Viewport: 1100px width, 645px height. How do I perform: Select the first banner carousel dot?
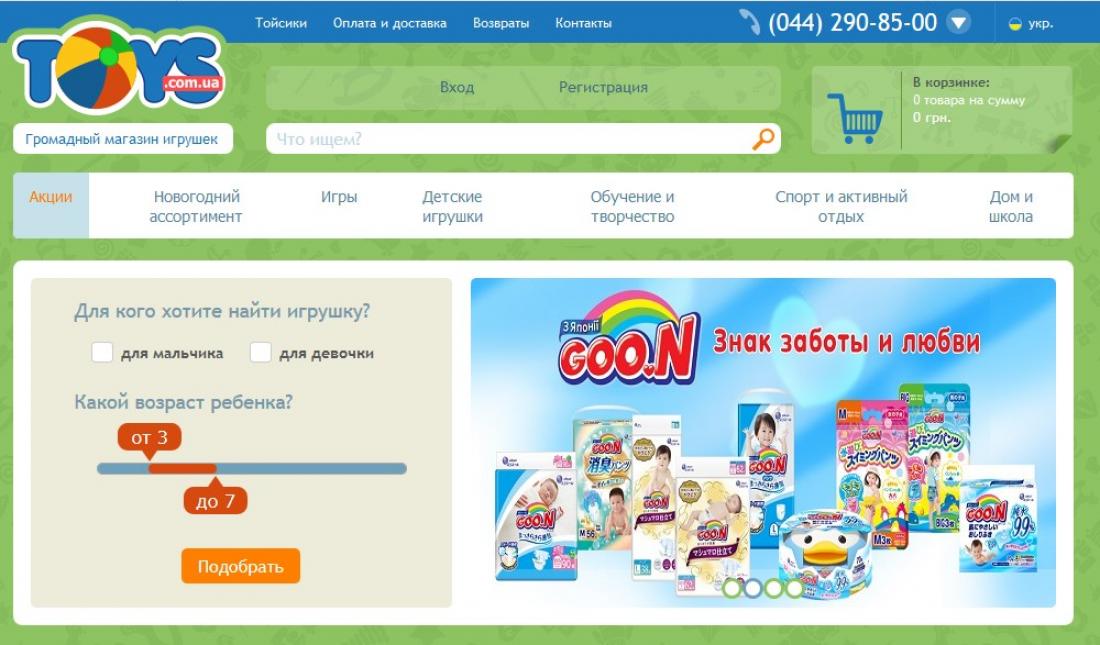732,588
